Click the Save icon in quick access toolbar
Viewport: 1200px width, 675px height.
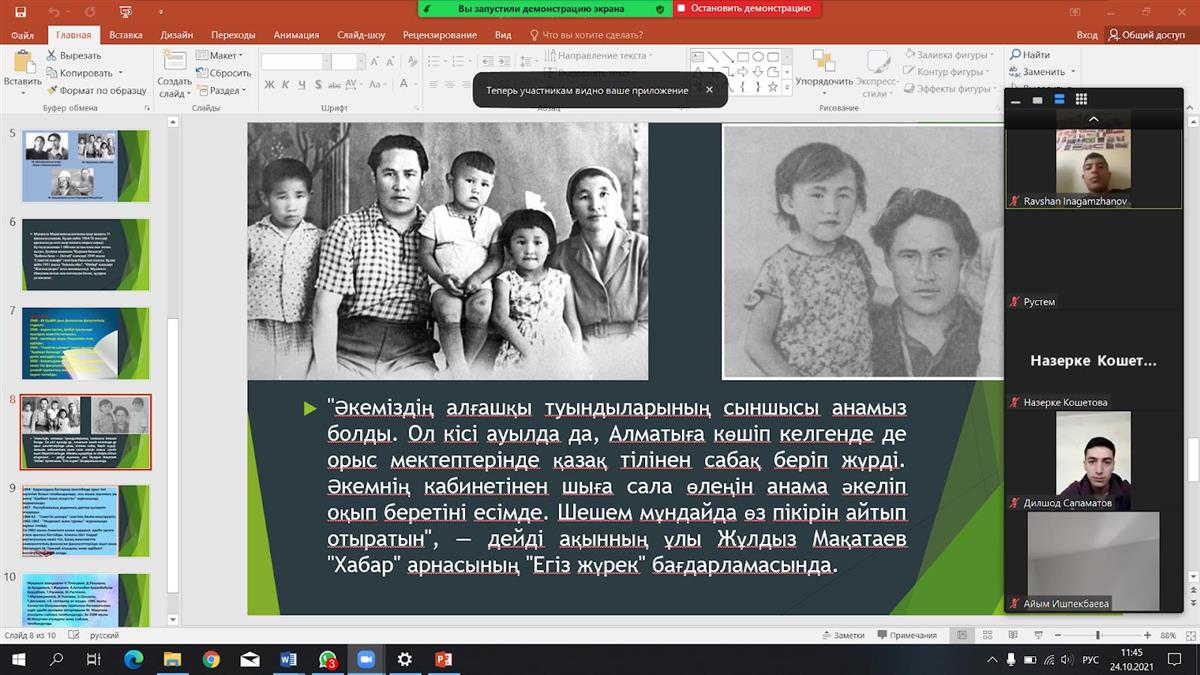coord(23,13)
